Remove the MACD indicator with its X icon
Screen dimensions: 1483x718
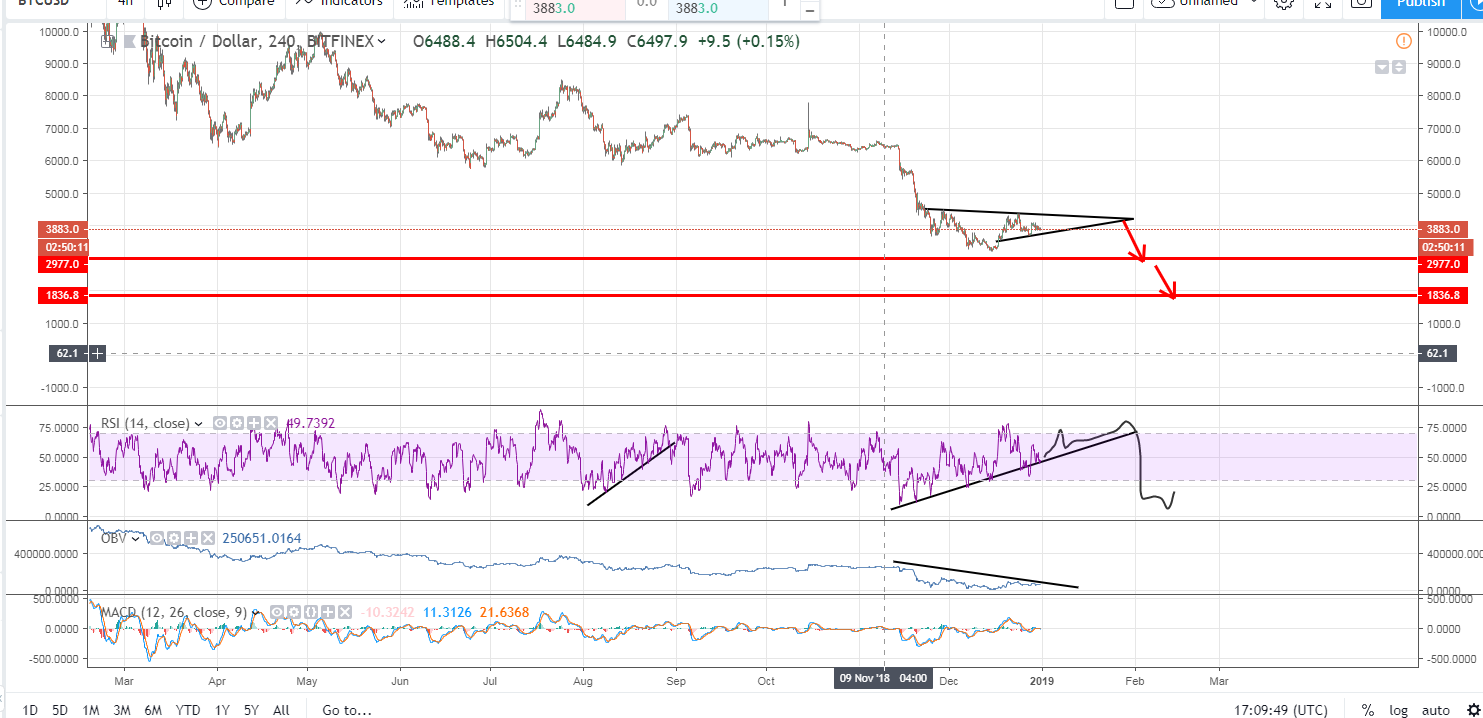(345, 612)
